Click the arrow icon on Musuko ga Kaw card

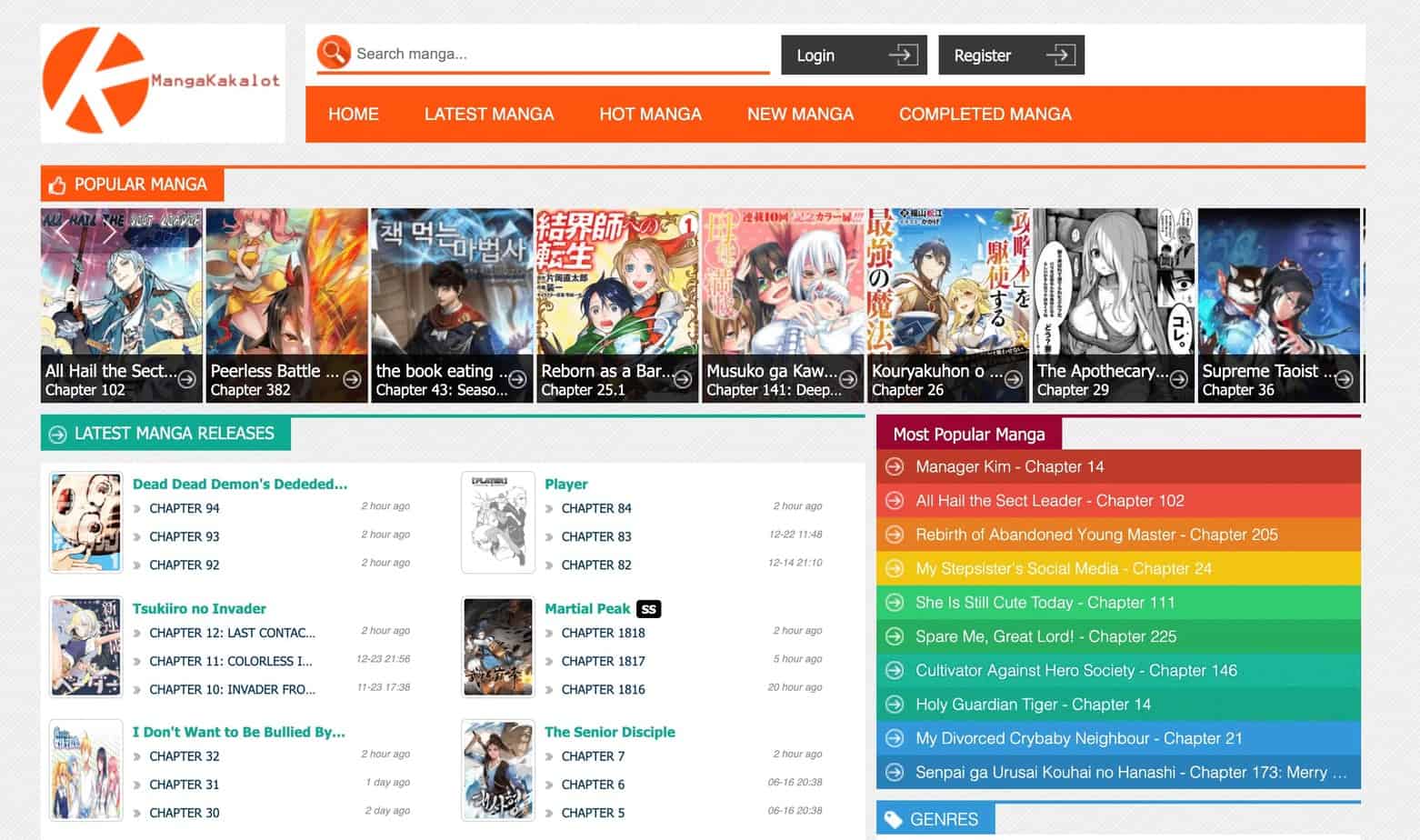coord(848,379)
